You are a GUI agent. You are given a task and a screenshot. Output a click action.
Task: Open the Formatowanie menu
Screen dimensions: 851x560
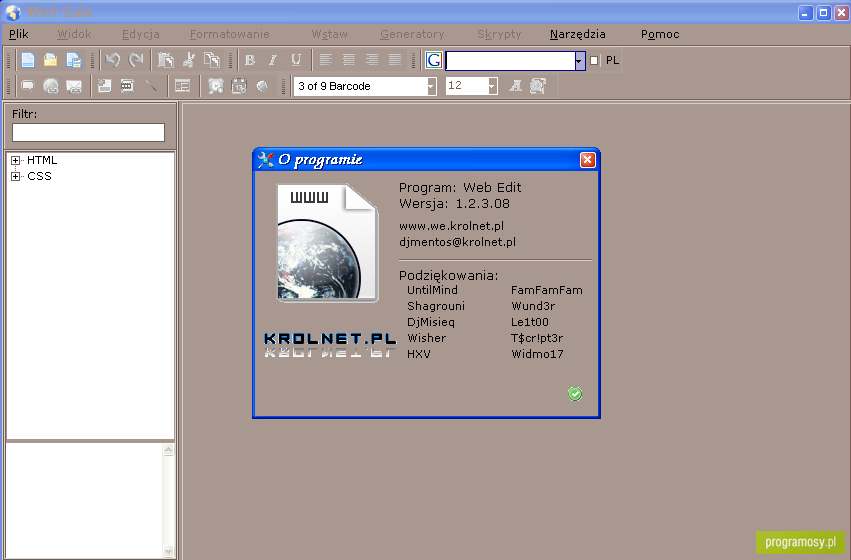click(230, 34)
